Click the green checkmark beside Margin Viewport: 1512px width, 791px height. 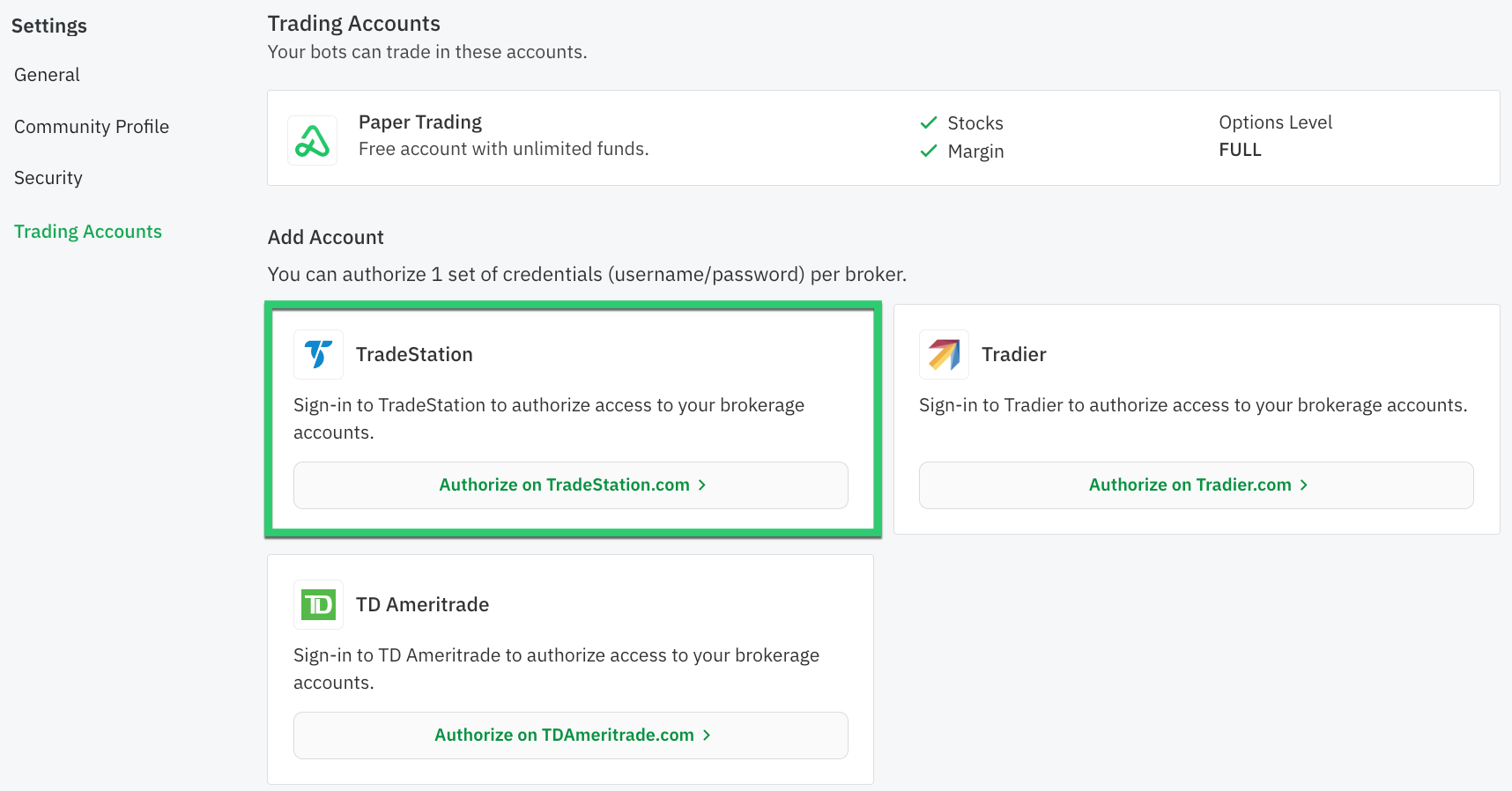tap(929, 152)
